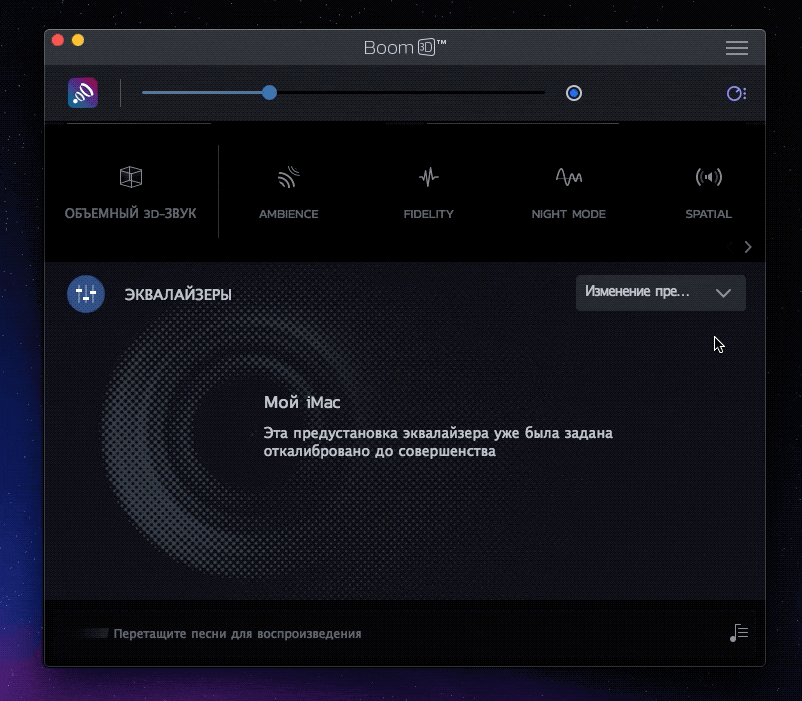The image size is (802, 701).
Task: Click the Мой iMac preset title
Action: pyautogui.click(x=302, y=402)
